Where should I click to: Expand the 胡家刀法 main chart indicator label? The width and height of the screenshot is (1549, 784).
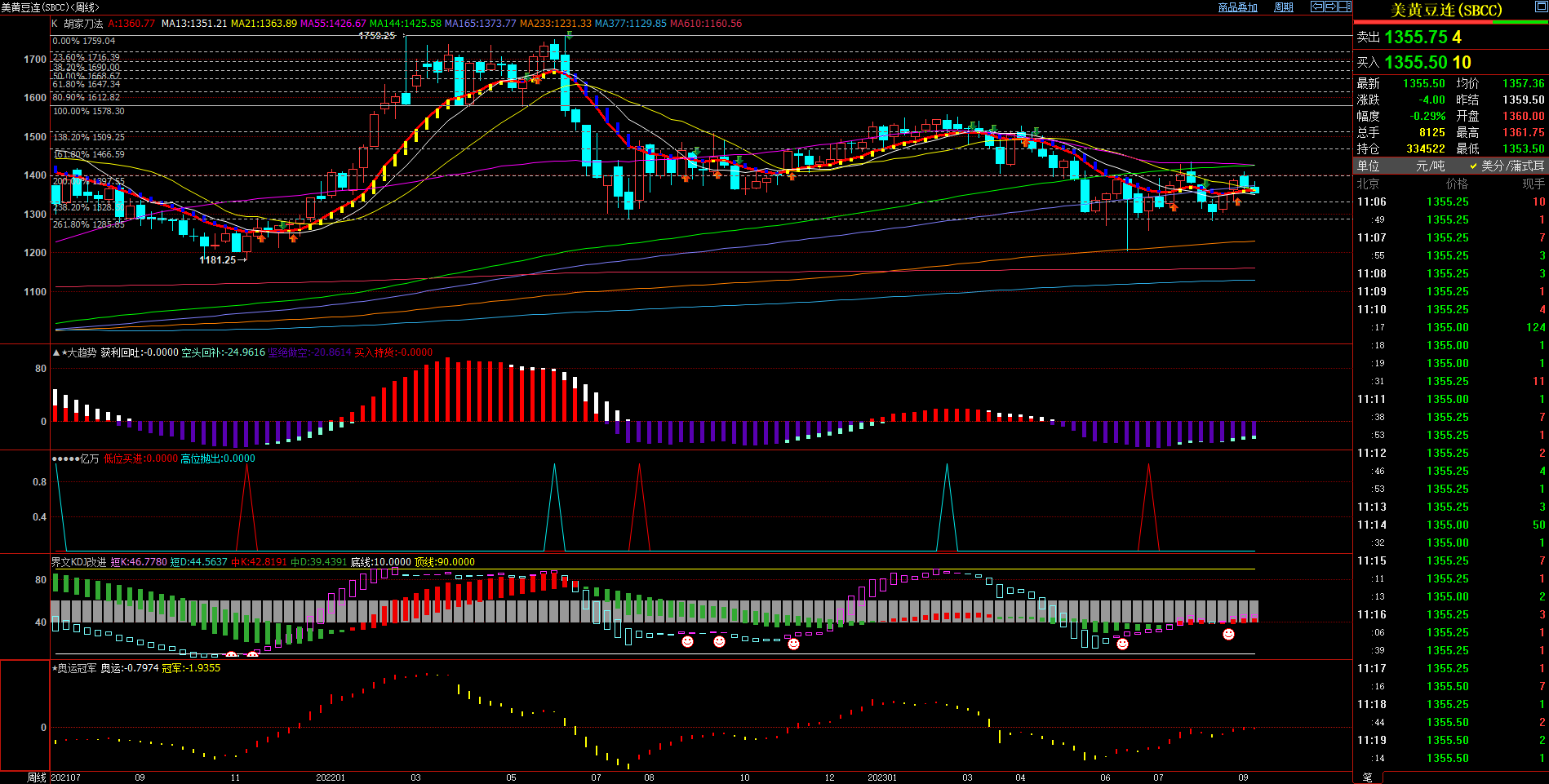pos(83,24)
